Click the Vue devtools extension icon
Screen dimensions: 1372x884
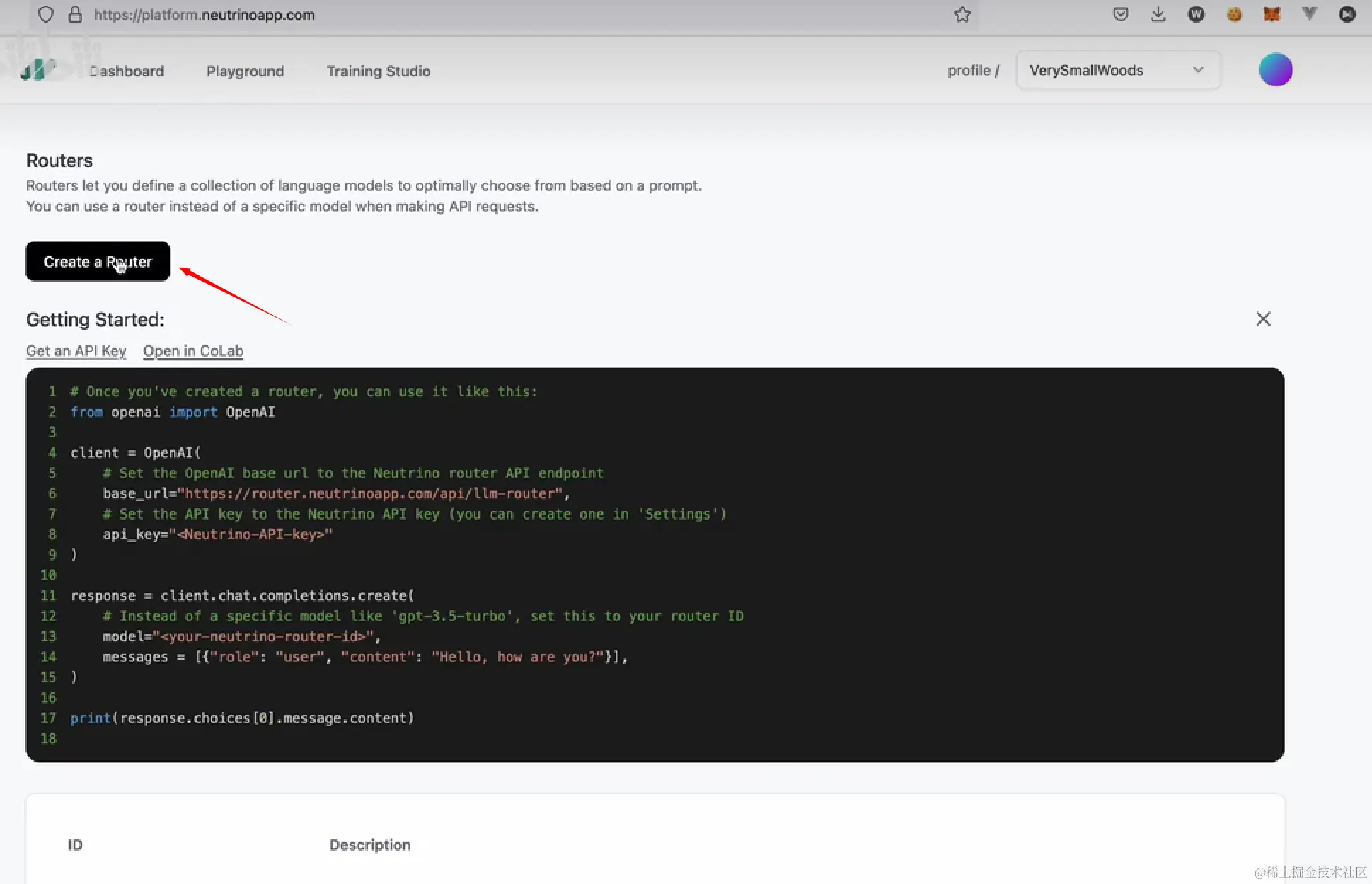[x=1309, y=14]
